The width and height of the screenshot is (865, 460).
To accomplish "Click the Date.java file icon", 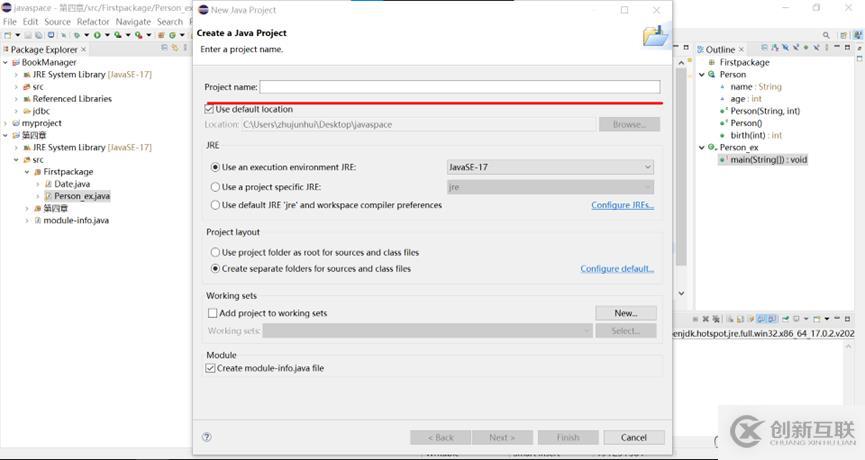I will click(48, 184).
